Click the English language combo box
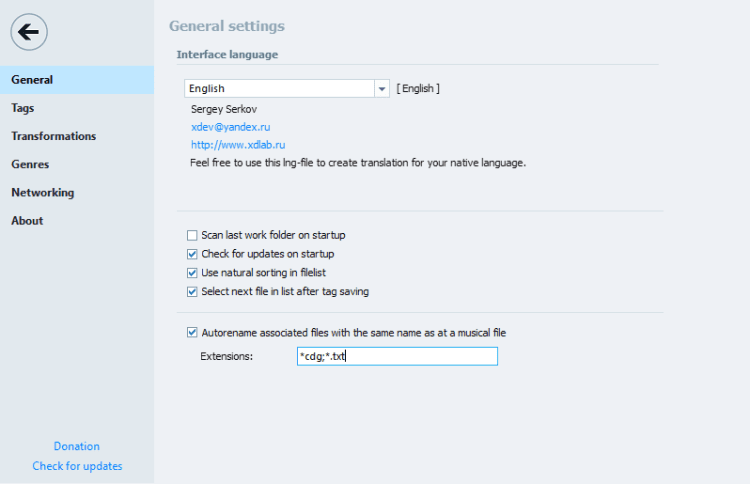Viewport: 750px width, 484px height. (x=279, y=89)
